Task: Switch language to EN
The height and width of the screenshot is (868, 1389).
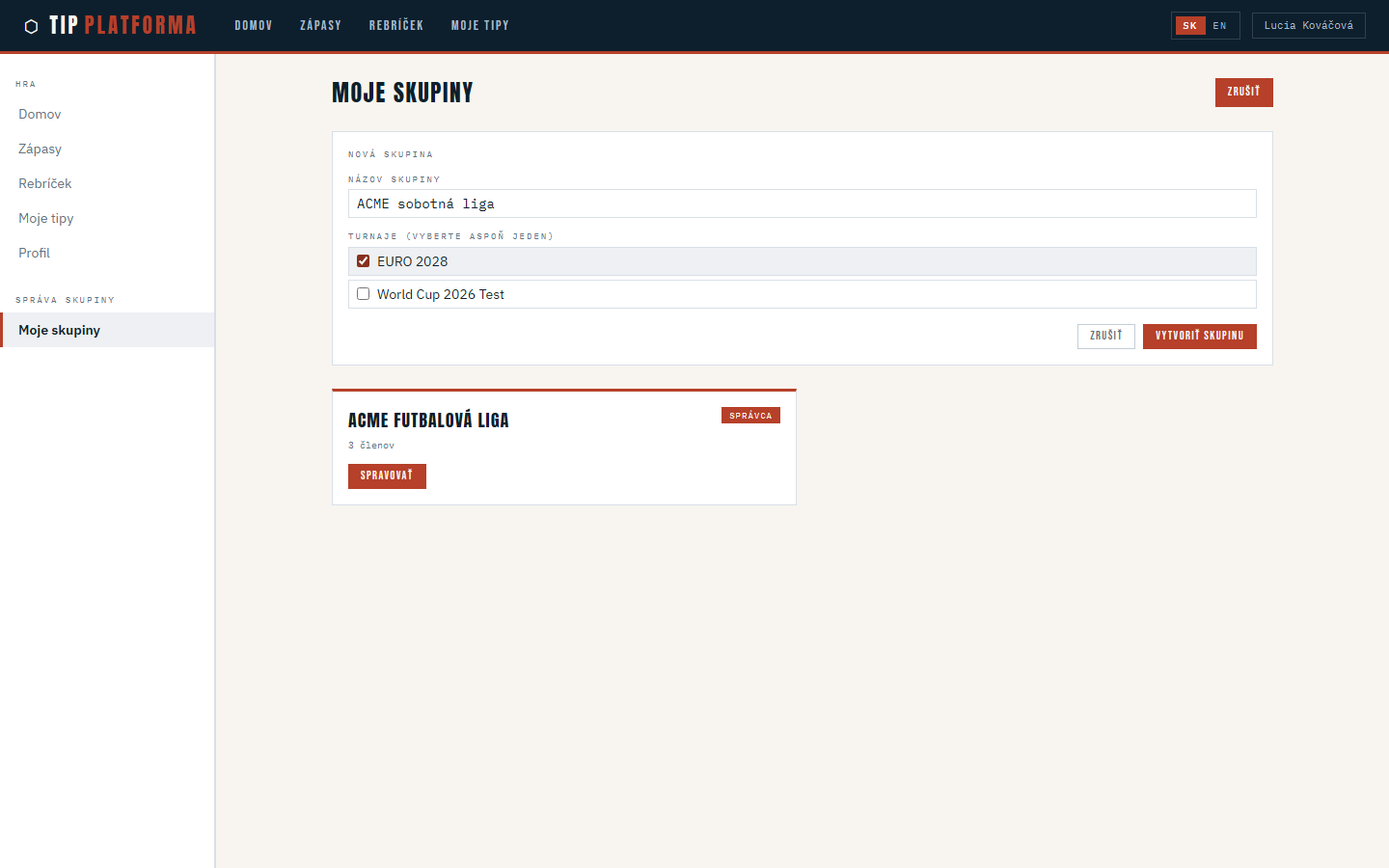Action: point(1219,26)
